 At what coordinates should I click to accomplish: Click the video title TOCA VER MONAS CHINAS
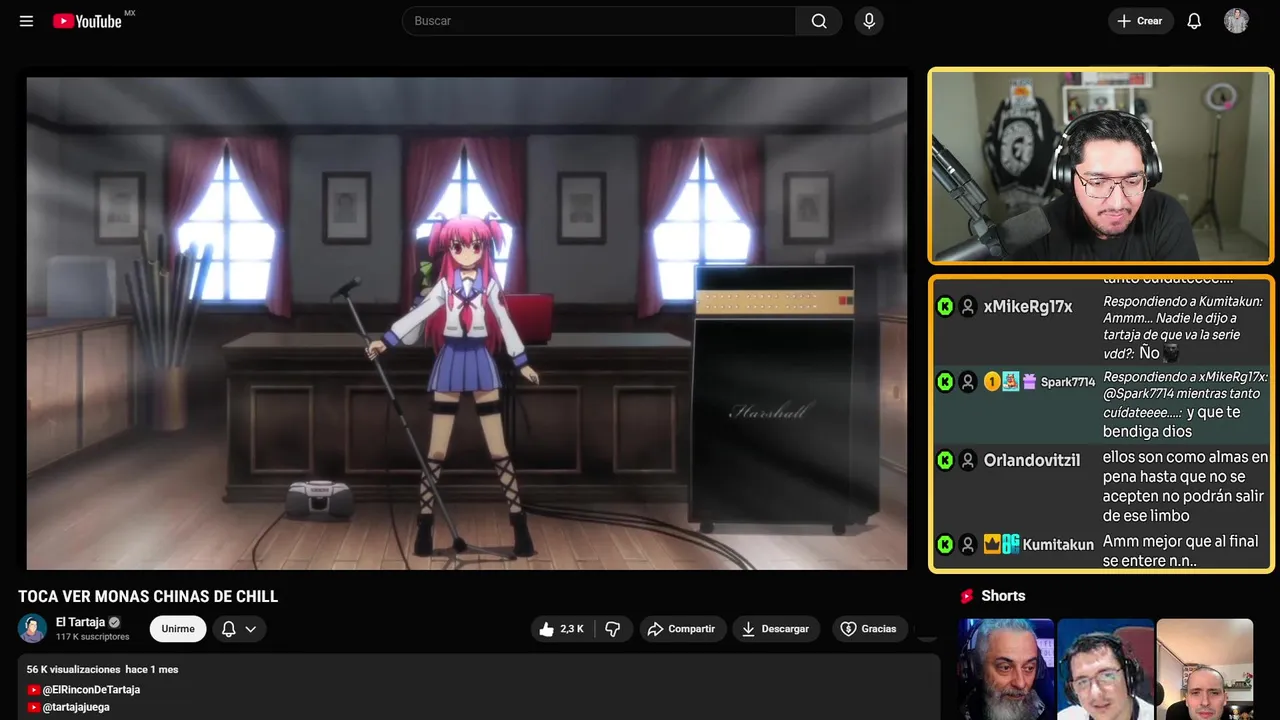coord(148,597)
